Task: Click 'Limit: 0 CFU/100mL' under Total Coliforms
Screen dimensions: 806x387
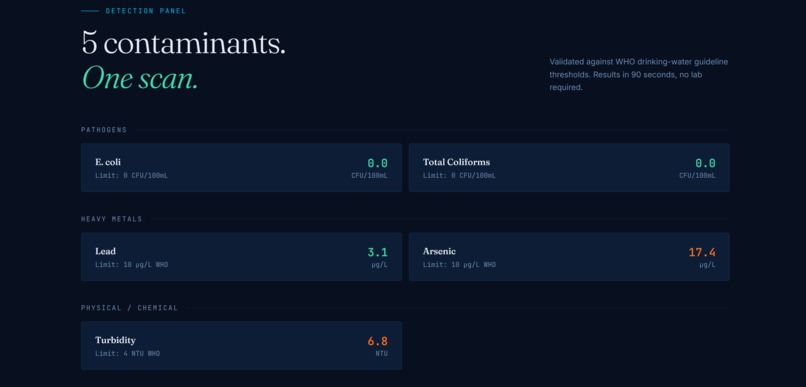Action: point(459,176)
